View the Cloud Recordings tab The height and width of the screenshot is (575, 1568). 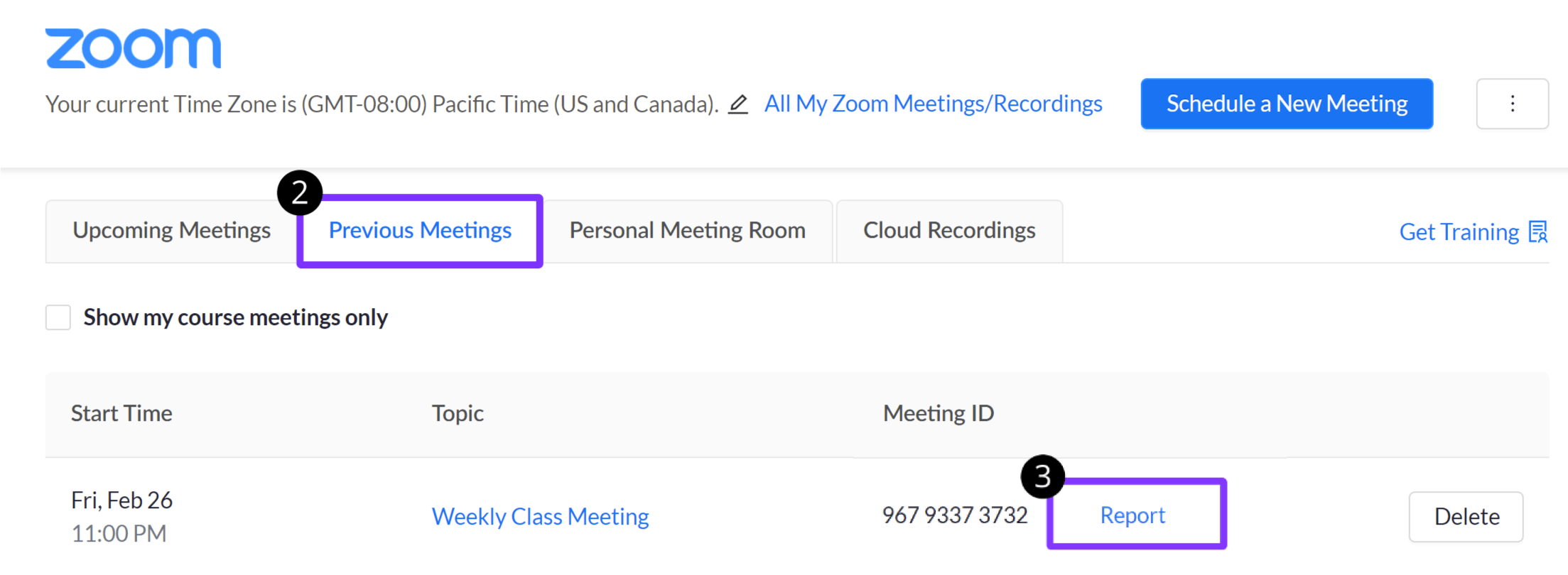pos(949,230)
